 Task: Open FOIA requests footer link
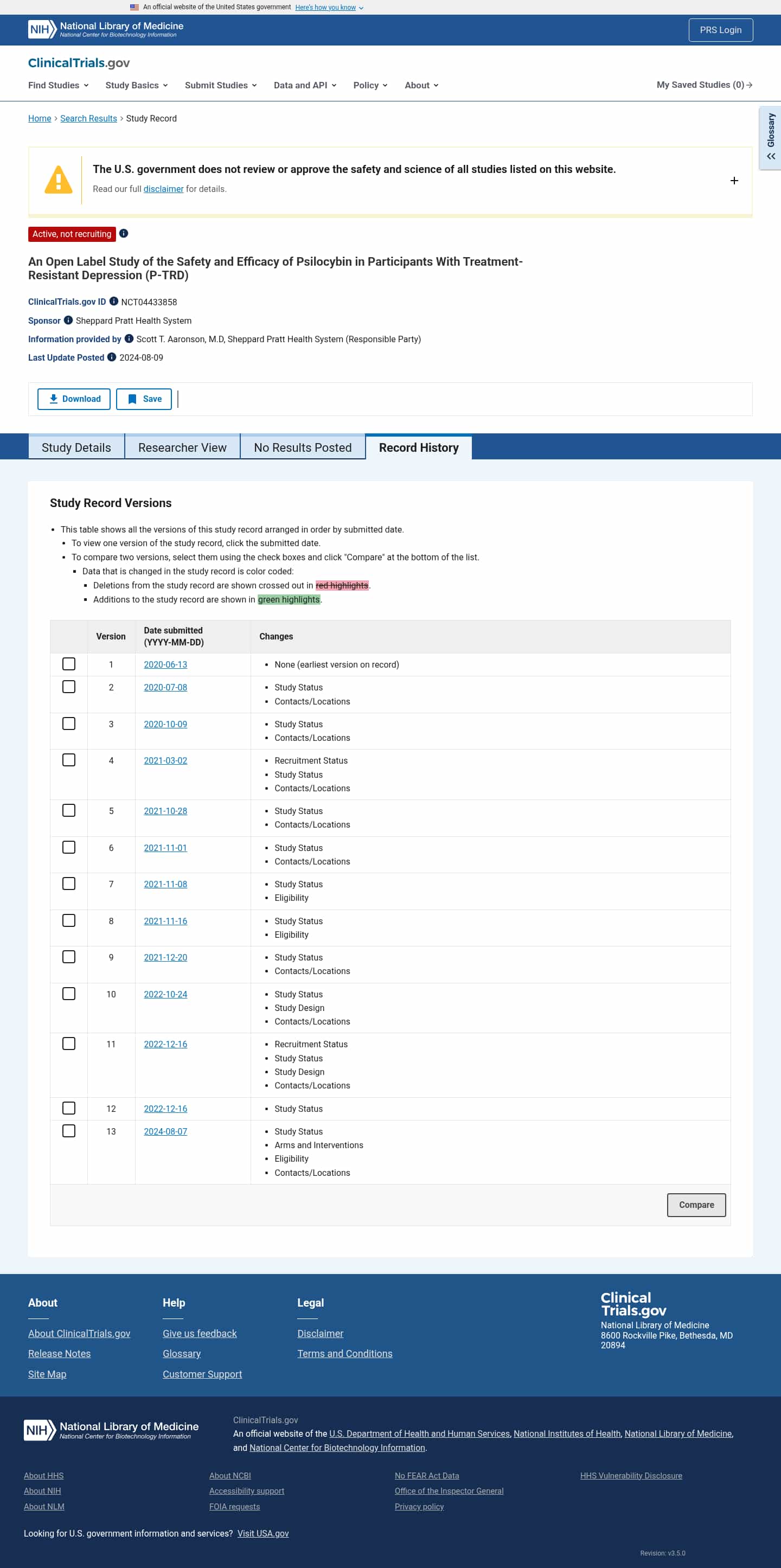click(234, 1507)
